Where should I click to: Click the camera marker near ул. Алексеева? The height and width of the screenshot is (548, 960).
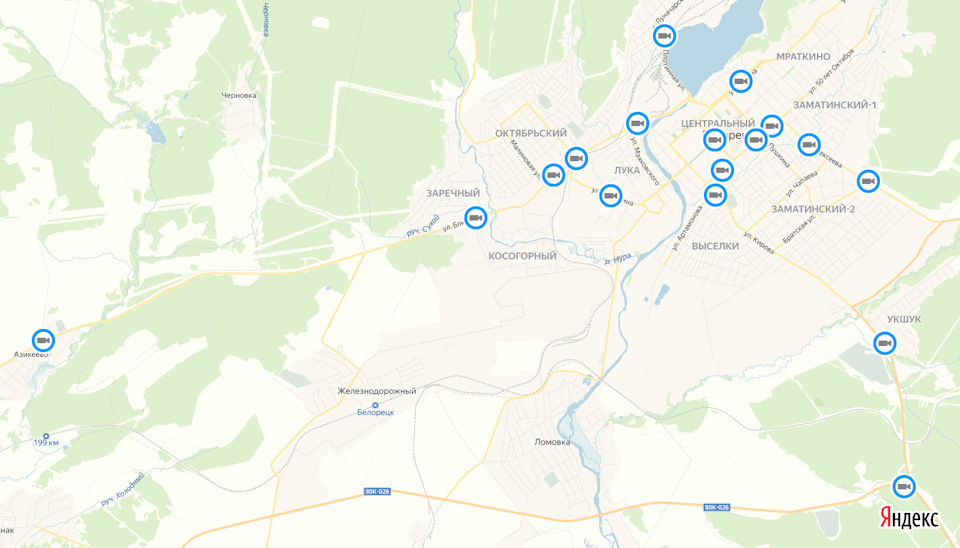(809, 145)
